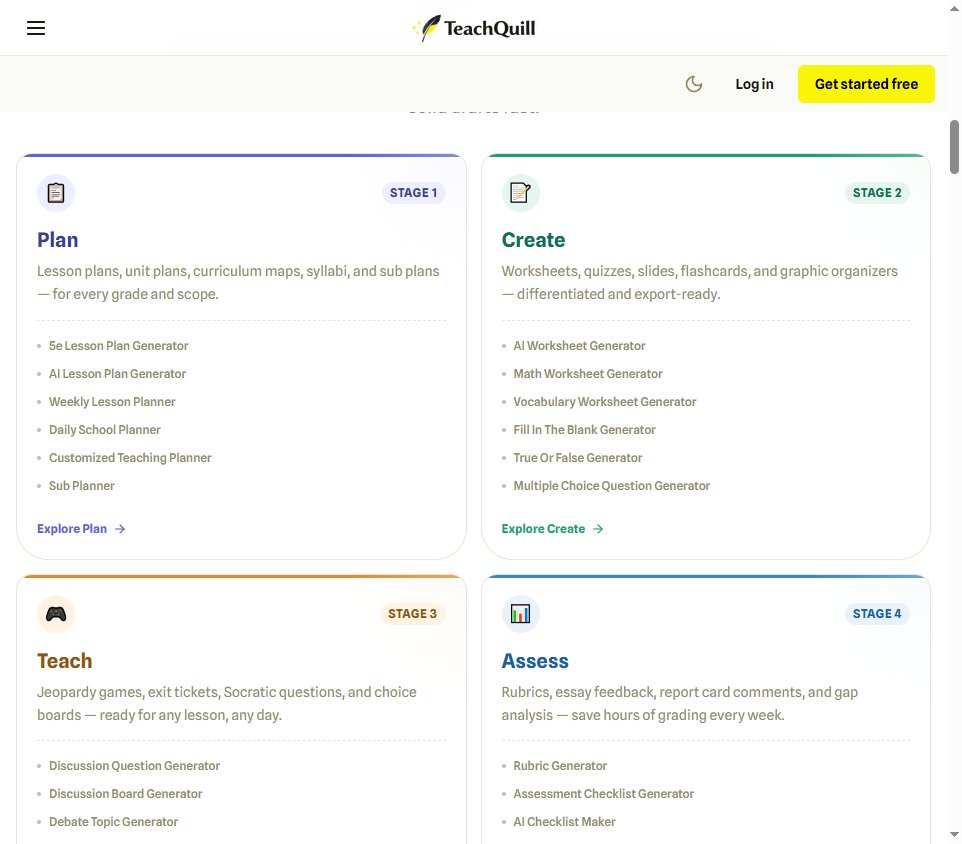Open the Teach heading

point(64,661)
